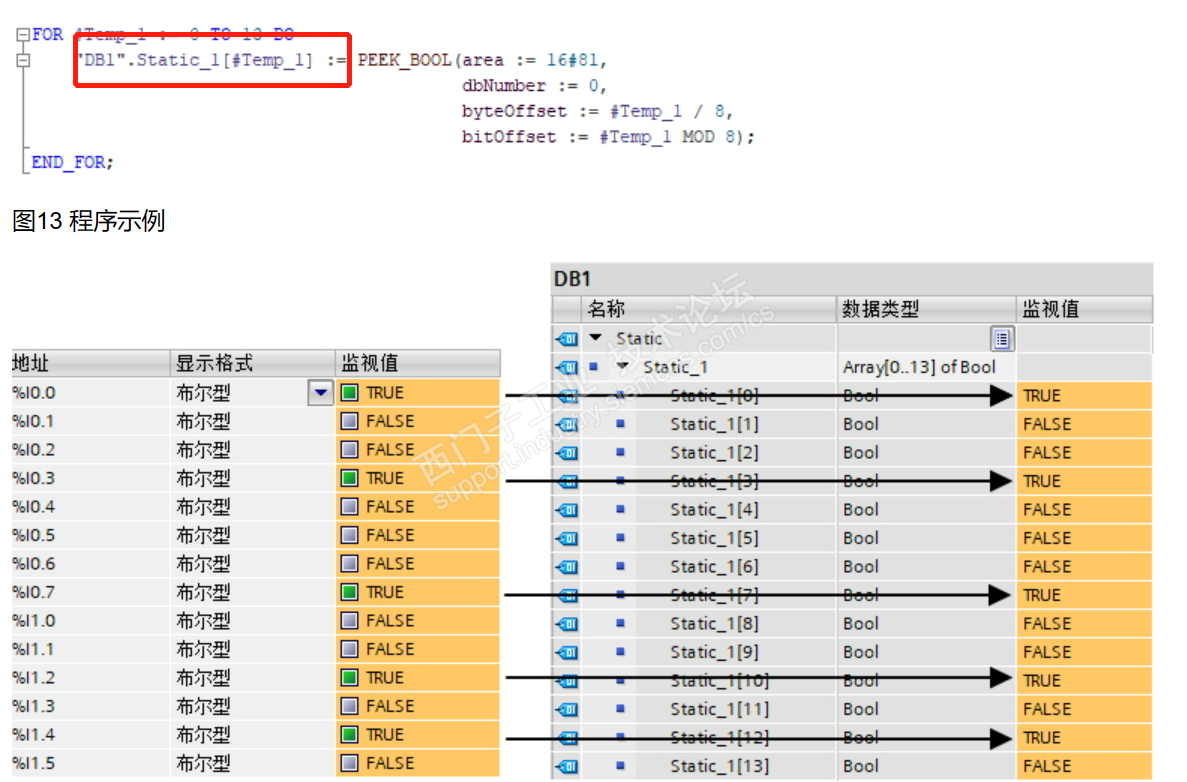Click the tag icon of the Static_1[8] row
The height and width of the screenshot is (782, 1187).
click(x=567, y=624)
